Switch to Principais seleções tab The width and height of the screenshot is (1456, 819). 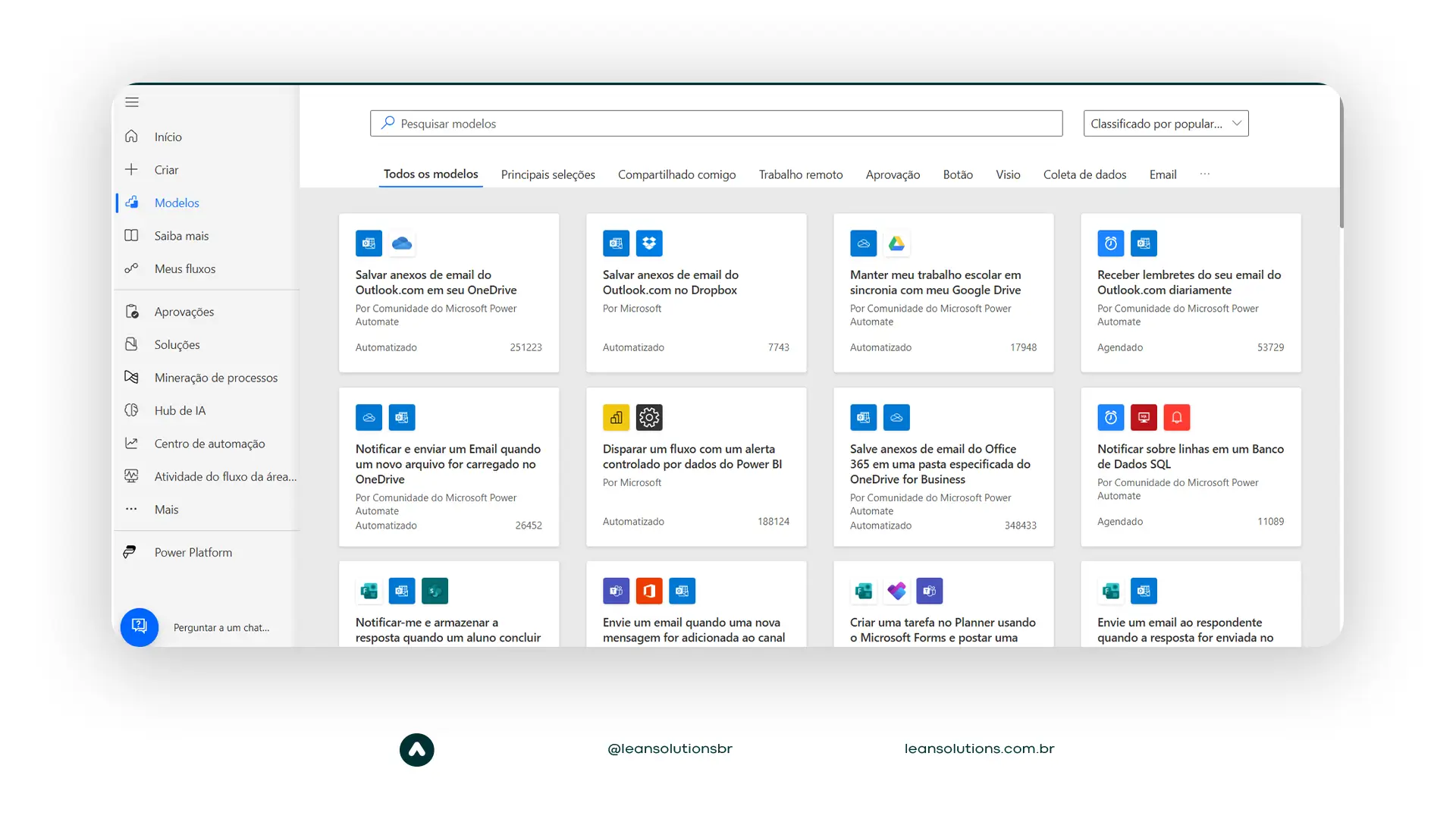[548, 174]
